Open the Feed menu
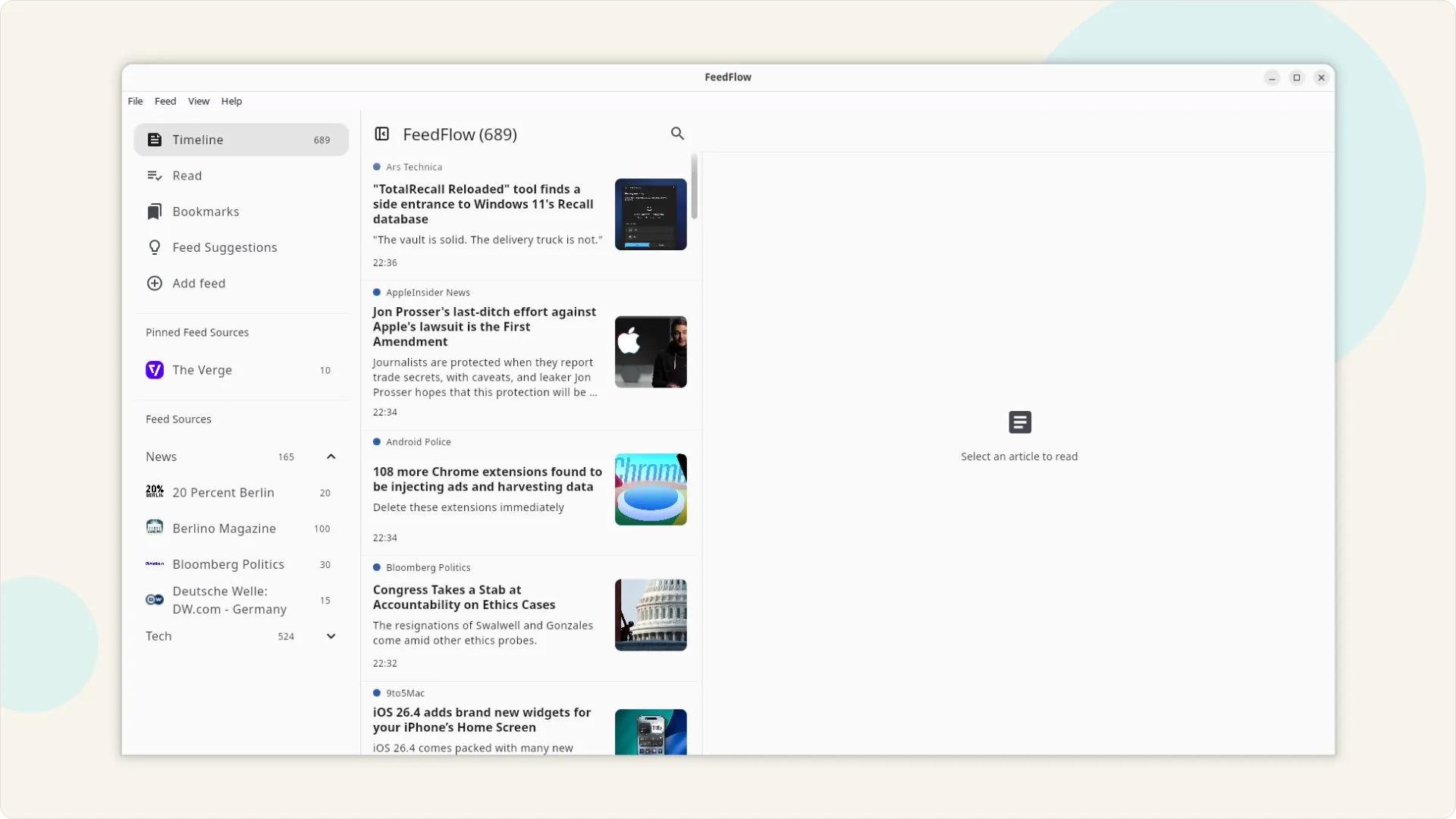Viewport: 1456px width, 819px height. click(x=165, y=101)
